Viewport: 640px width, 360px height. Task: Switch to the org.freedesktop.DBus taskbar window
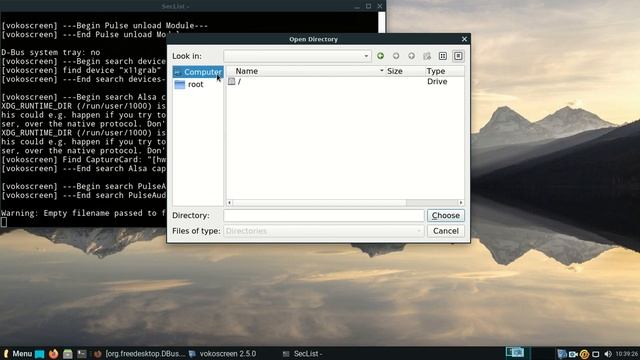tap(140, 354)
